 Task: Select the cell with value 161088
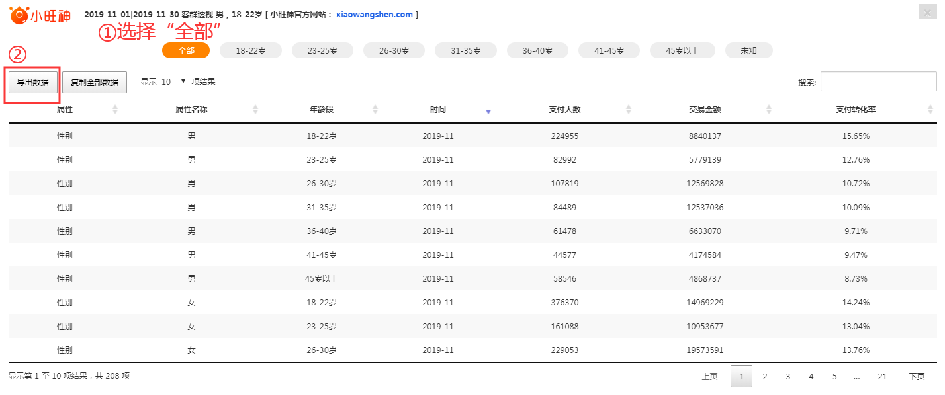point(565,326)
